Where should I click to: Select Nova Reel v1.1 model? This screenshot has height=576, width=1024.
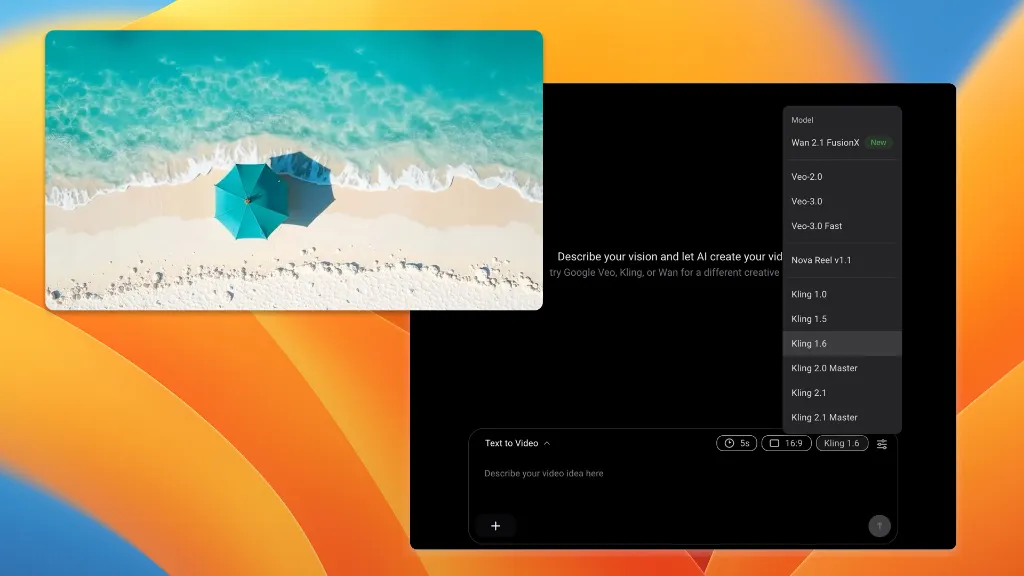821,260
